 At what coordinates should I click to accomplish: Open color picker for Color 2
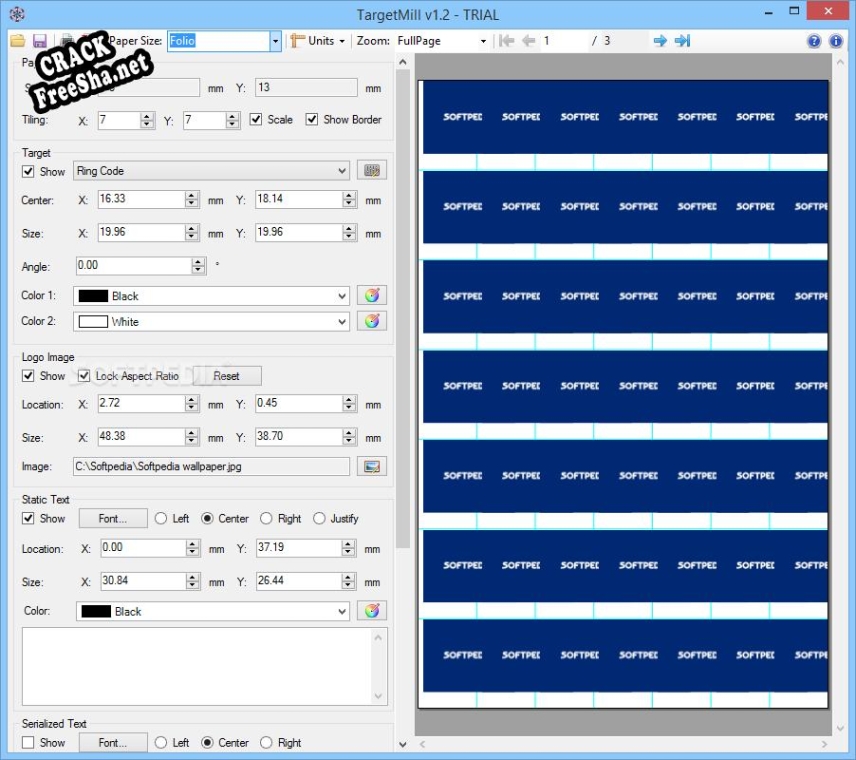tap(371, 322)
